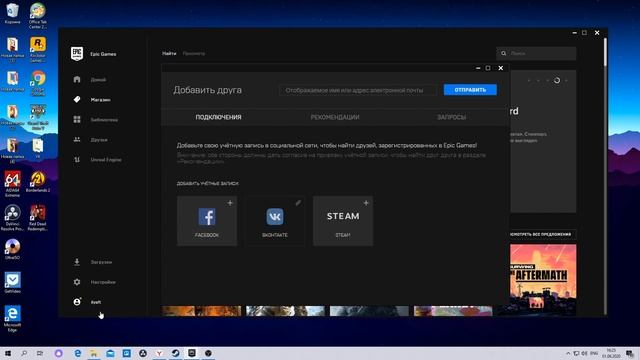Open the notification center in the system tray
The width and height of the screenshot is (640, 360).
(630, 353)
